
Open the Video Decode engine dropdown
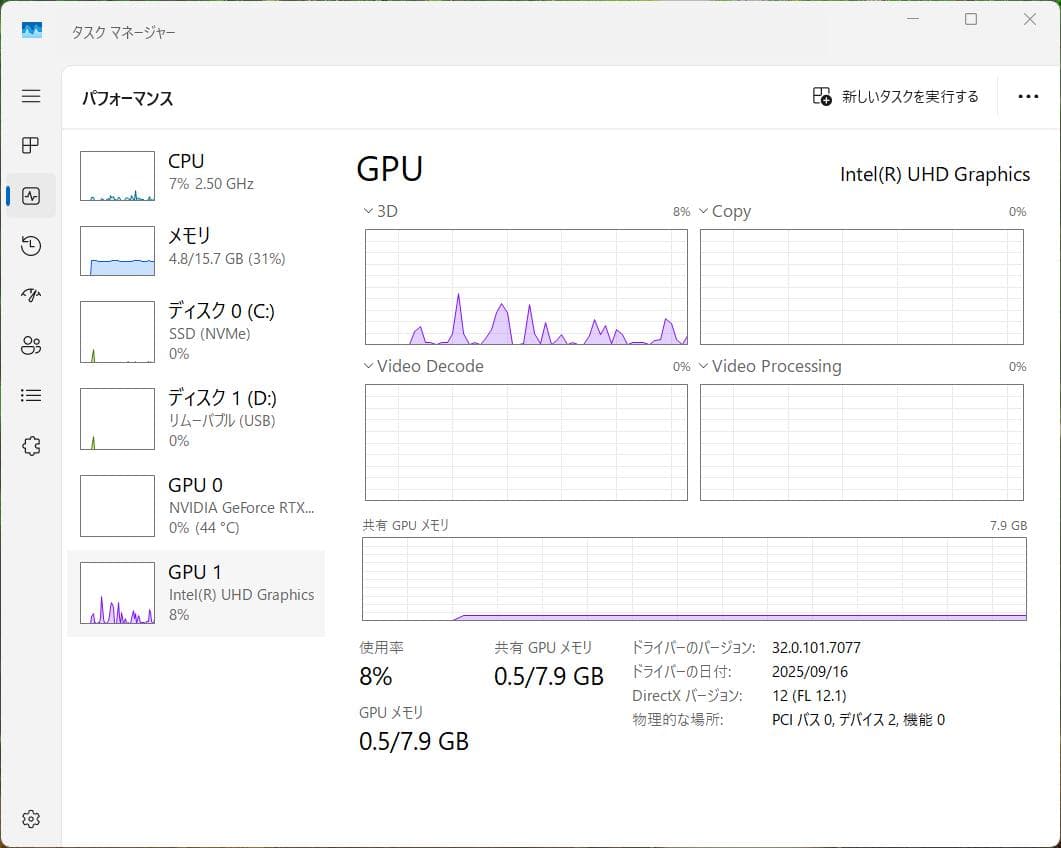pyautogui.click(x=370, y=367)
